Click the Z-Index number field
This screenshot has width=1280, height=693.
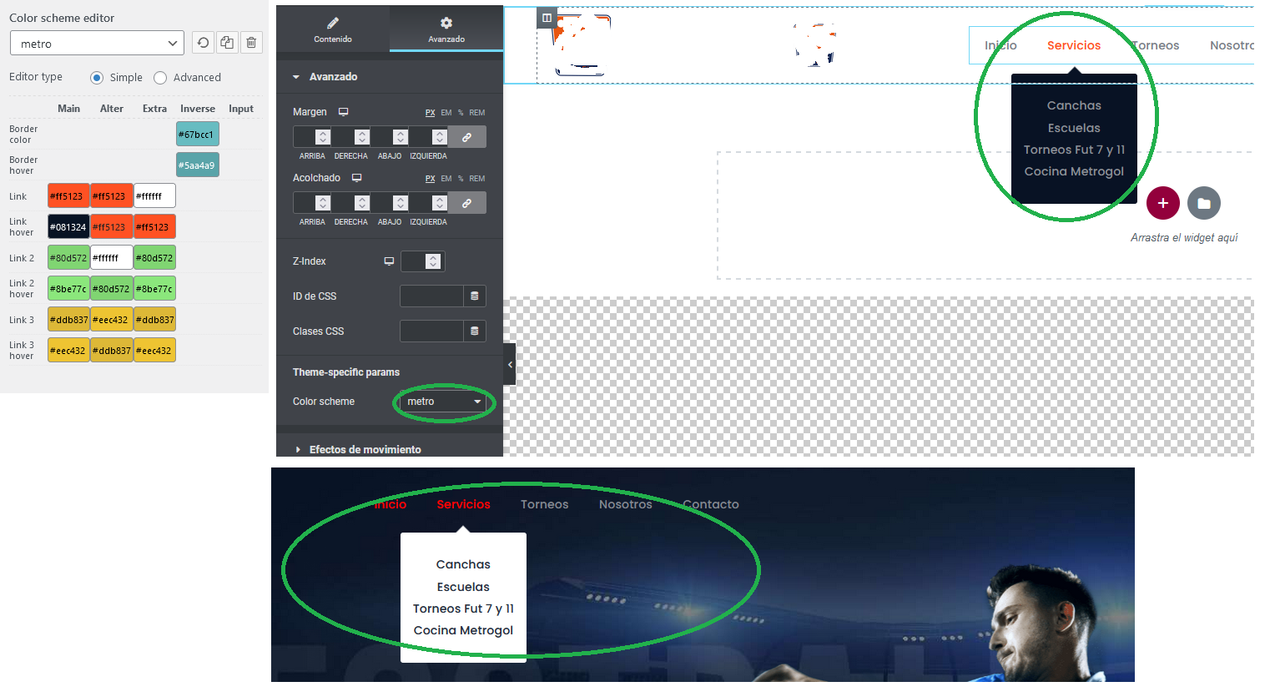tap(422, 261)
